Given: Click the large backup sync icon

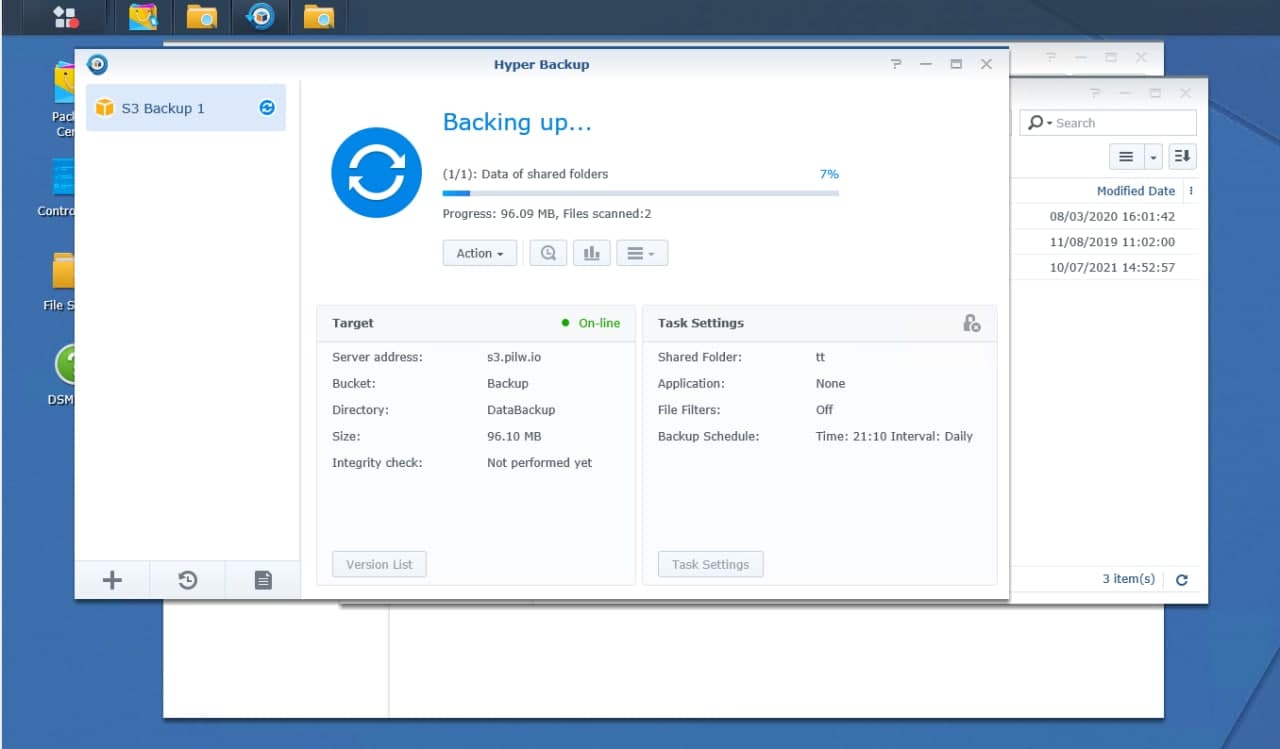Looking at the screenshot, I should point(376,172).
